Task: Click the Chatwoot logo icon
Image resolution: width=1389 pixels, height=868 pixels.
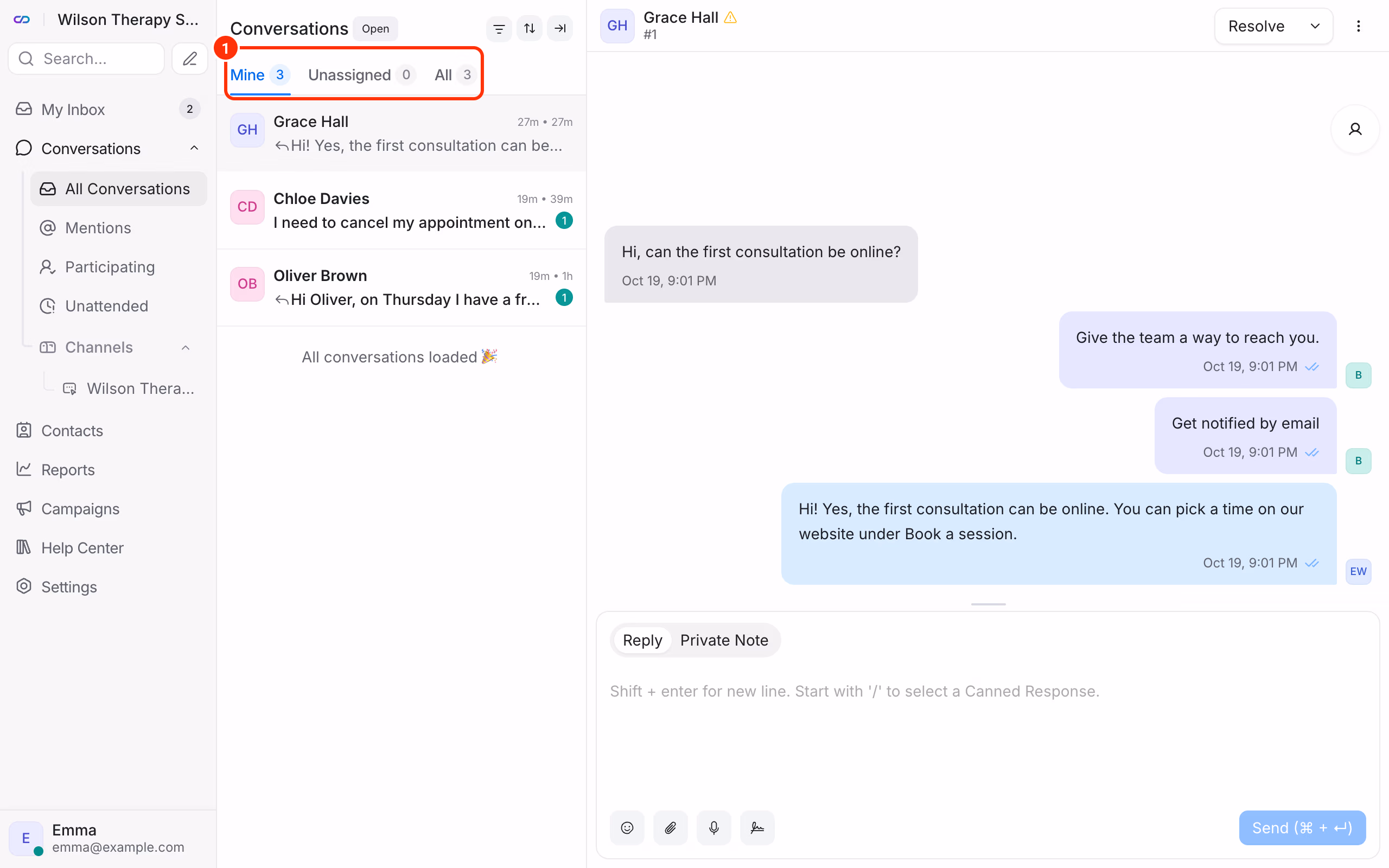Action: pos(22,20)
